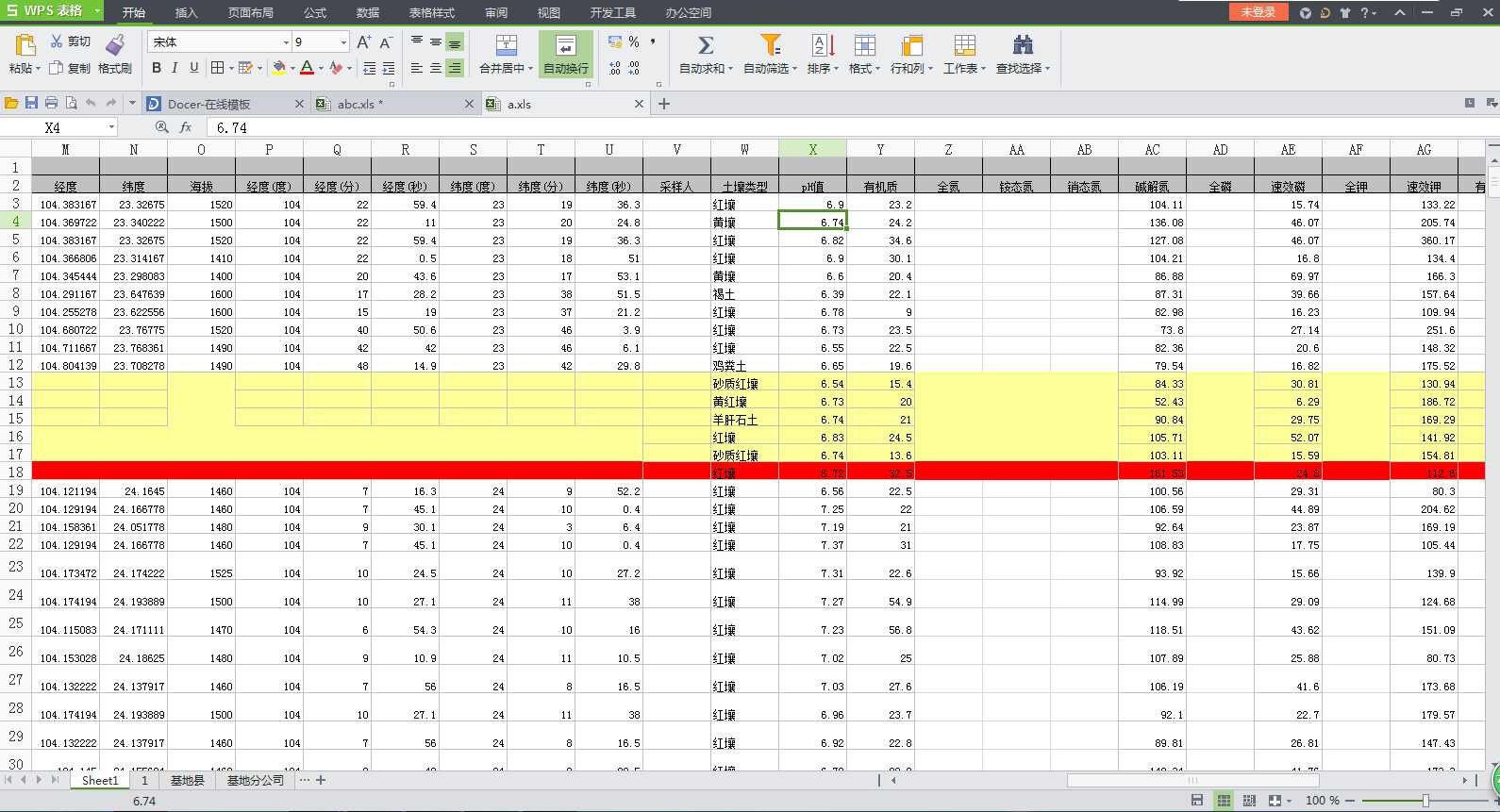
Task: Switch to the Data (数据) tab
Action: tap(368, 12)
